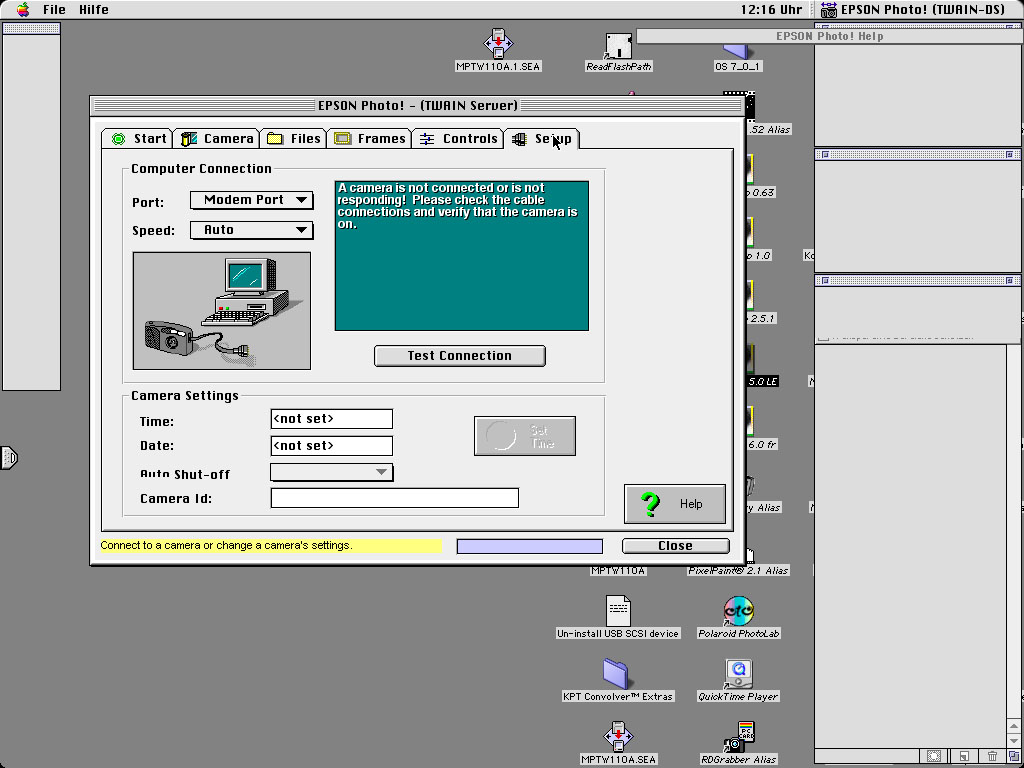
Task: Select the Frames tab
Action: 370,138
